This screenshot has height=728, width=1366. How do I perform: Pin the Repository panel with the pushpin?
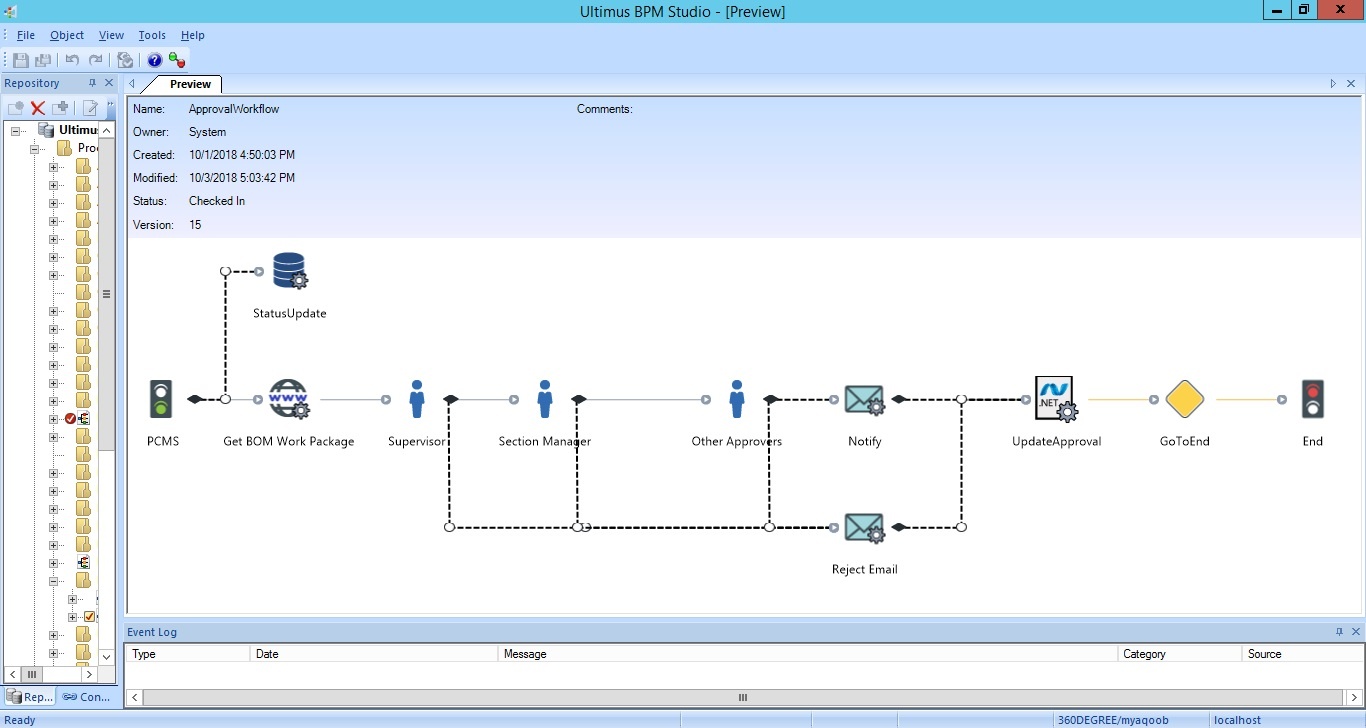pyautogui.click(x=93, y=83)
